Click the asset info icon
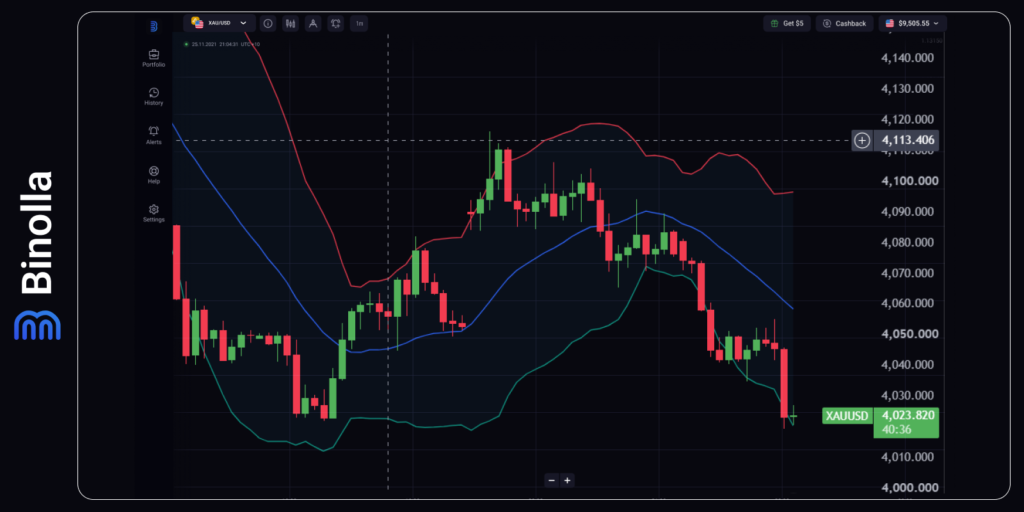 click(x=267, y=24)
